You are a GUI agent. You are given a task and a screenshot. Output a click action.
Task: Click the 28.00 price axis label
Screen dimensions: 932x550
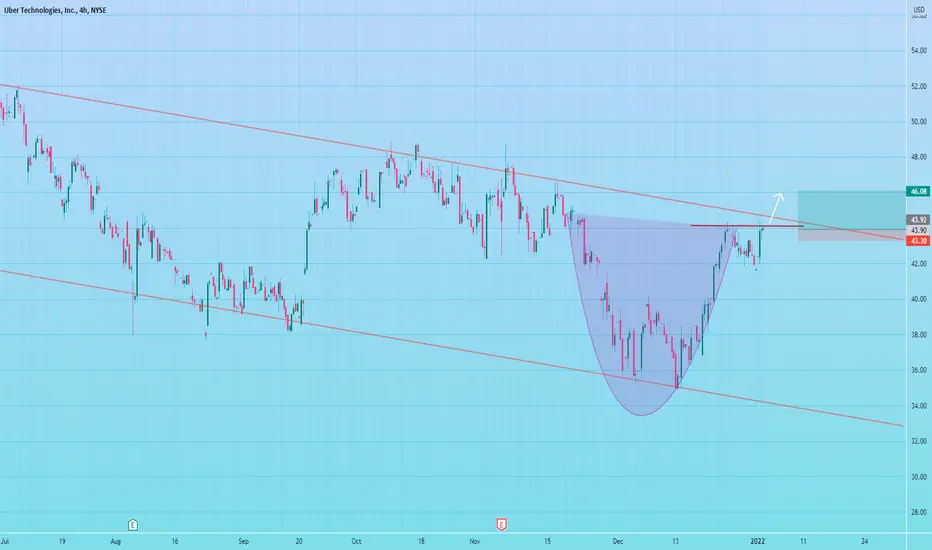918,513
